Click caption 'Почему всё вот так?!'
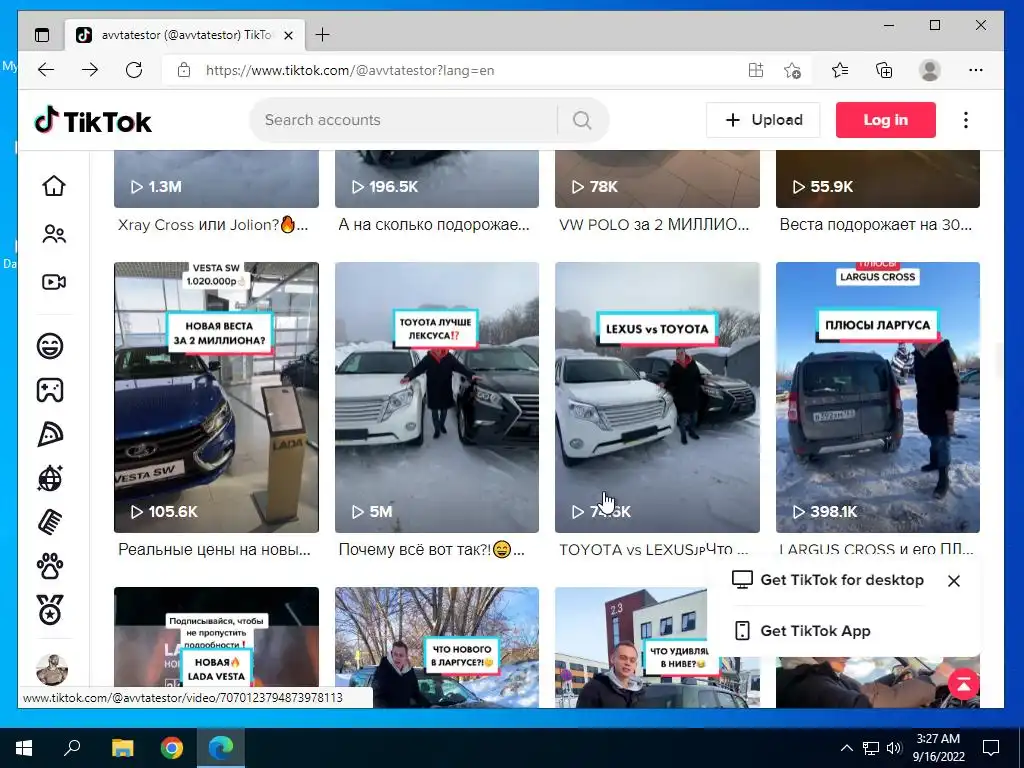Image resolution: width=1024 pixels, height=768 pixels. point(432,550)
